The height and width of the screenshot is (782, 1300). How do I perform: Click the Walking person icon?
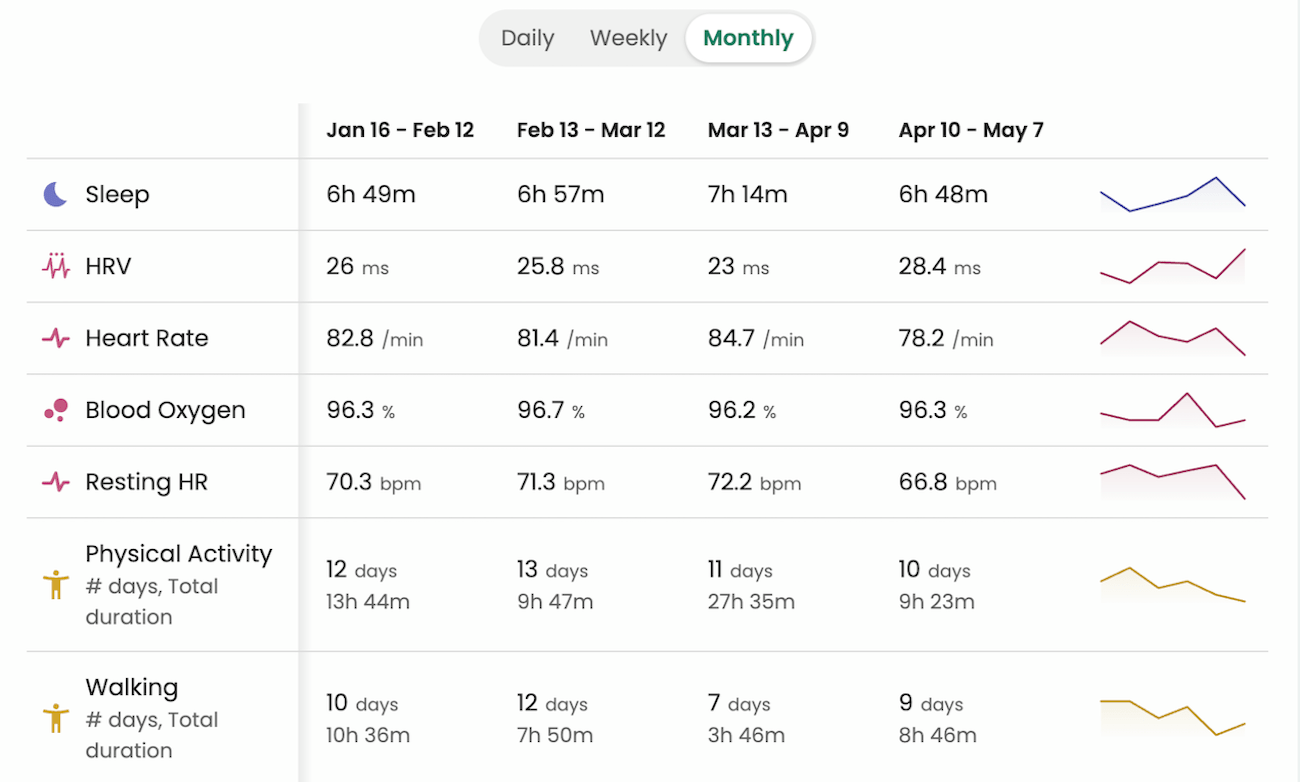tap(56, 718)
